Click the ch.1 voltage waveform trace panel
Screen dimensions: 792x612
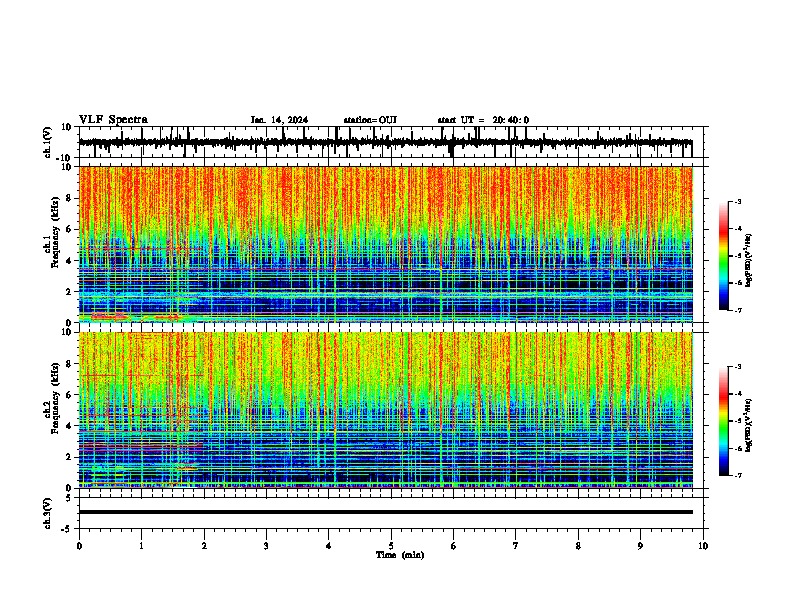(393, 142)
